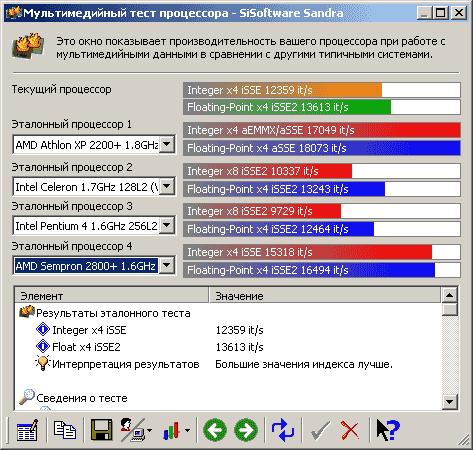Go back with the green left arrow

(x=215, y=430)
